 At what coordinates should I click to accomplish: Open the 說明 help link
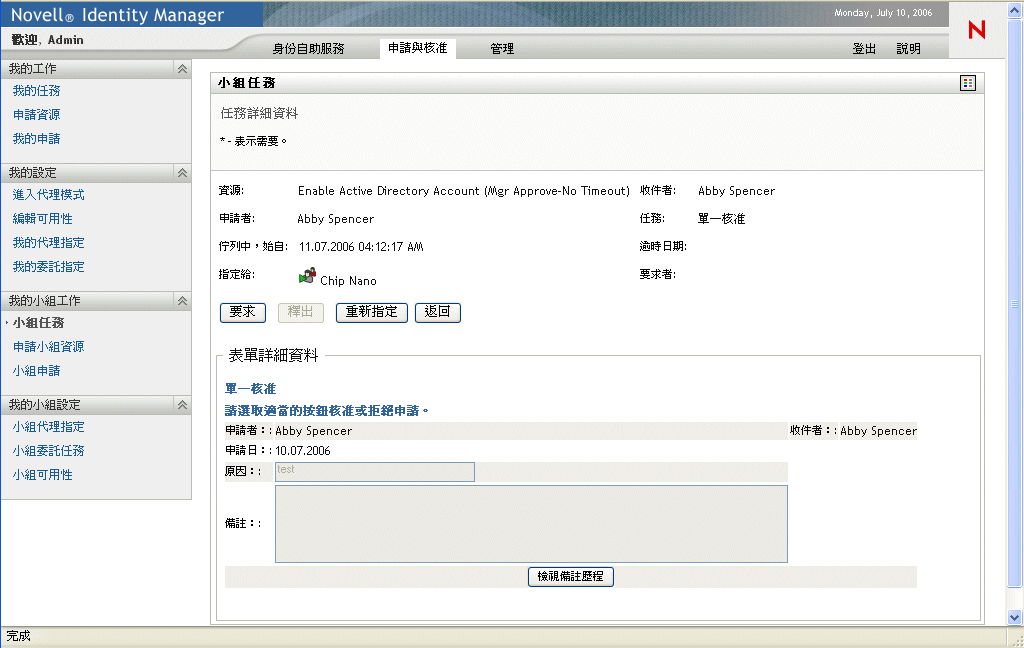pos(908,48)
